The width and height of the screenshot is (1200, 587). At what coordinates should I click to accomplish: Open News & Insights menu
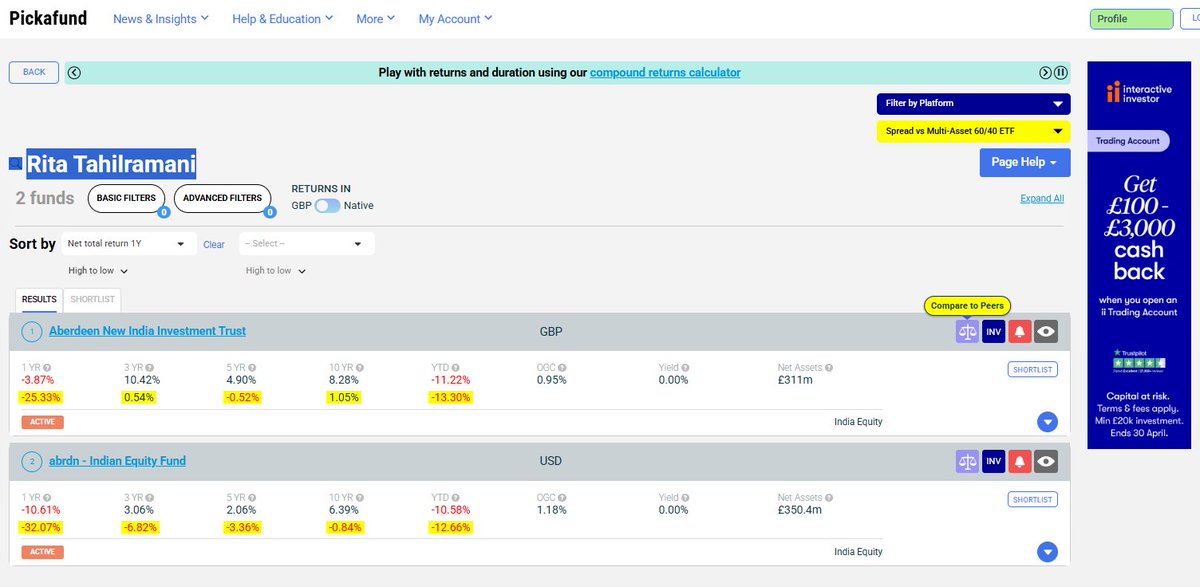(x=161, y=19)
